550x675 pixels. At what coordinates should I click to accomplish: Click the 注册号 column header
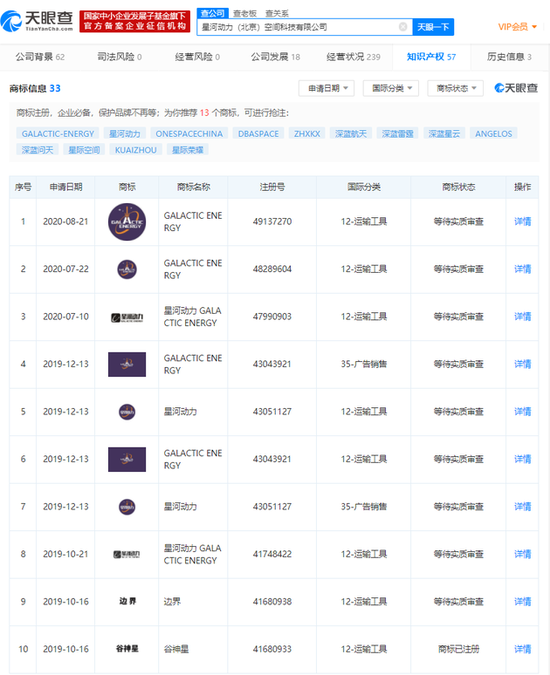coord(272,187)
